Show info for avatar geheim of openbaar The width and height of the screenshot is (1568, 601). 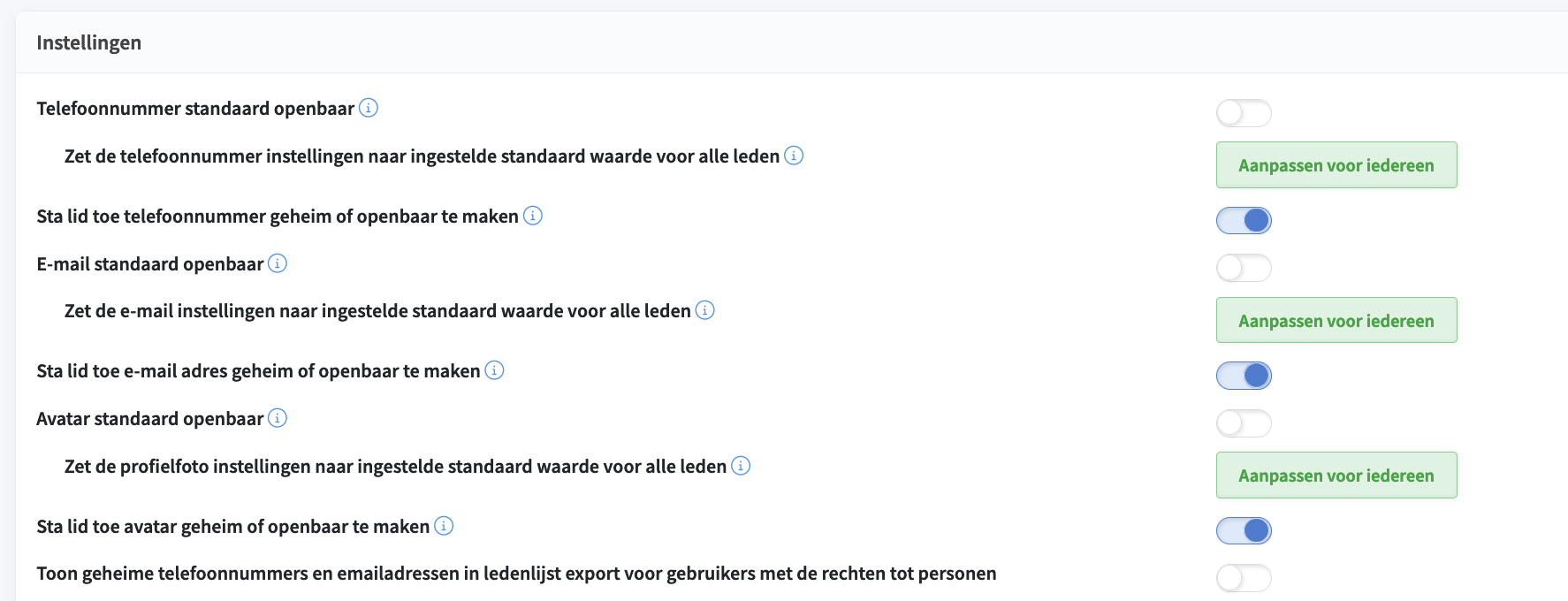click(x=445, y=526)
